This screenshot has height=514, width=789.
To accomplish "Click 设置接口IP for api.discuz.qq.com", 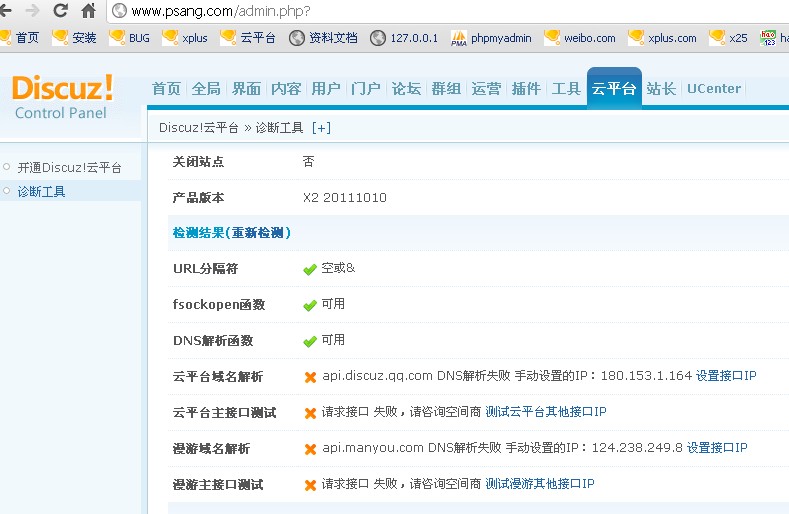I will click(726, 376).
